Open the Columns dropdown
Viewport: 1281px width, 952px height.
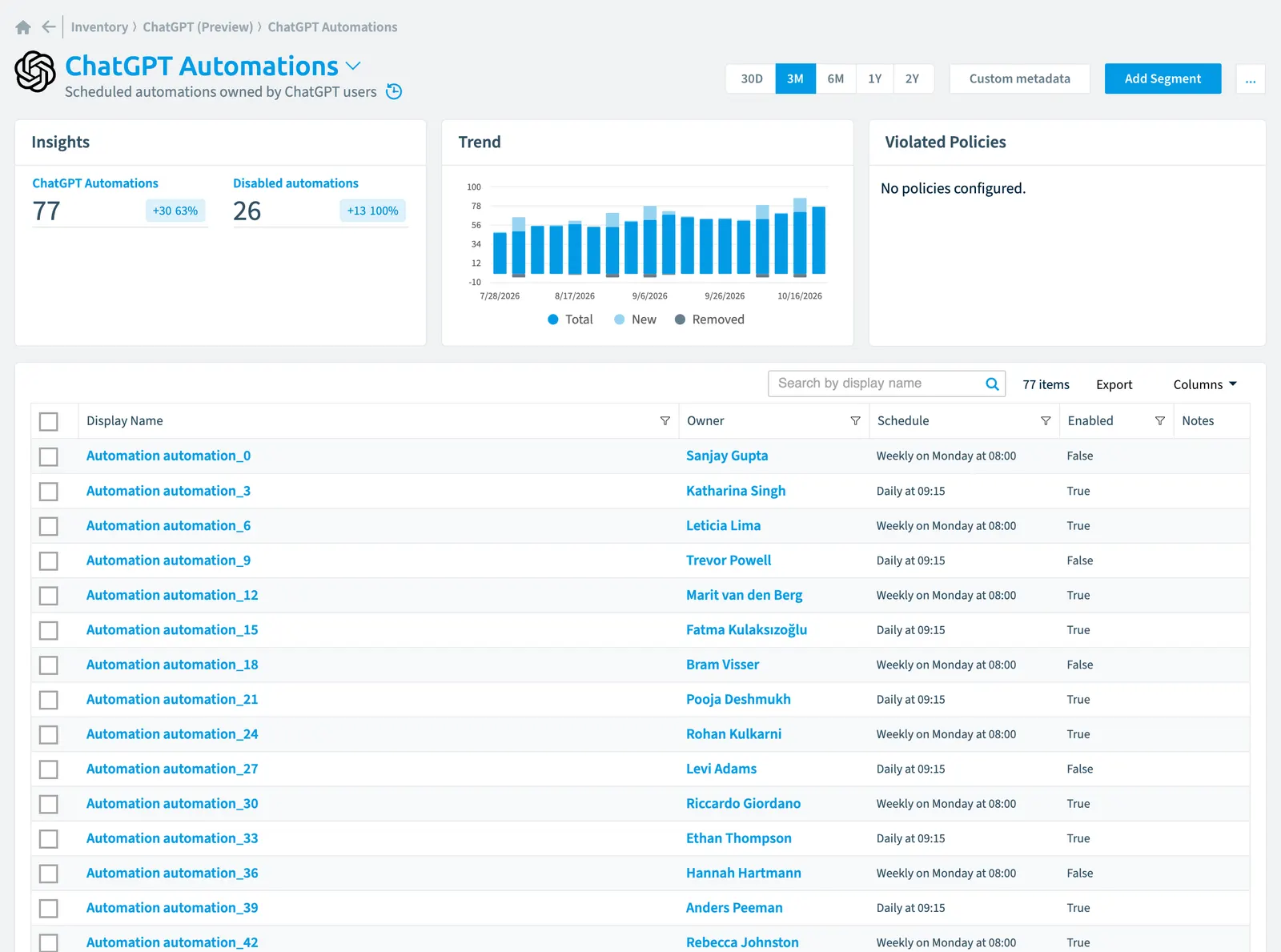click(x=1205, y=384)
